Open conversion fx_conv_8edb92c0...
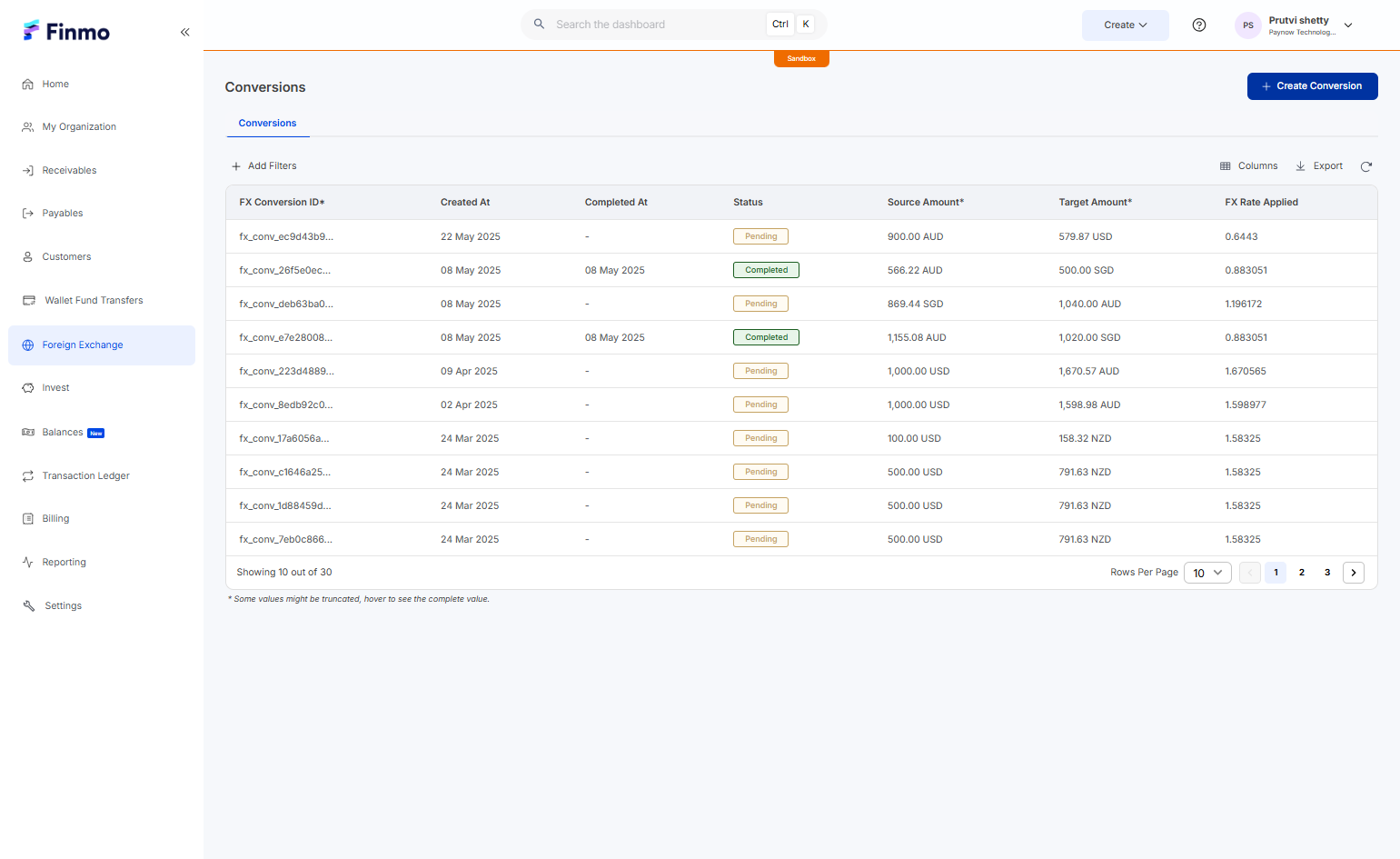 (x=285, y=405)
